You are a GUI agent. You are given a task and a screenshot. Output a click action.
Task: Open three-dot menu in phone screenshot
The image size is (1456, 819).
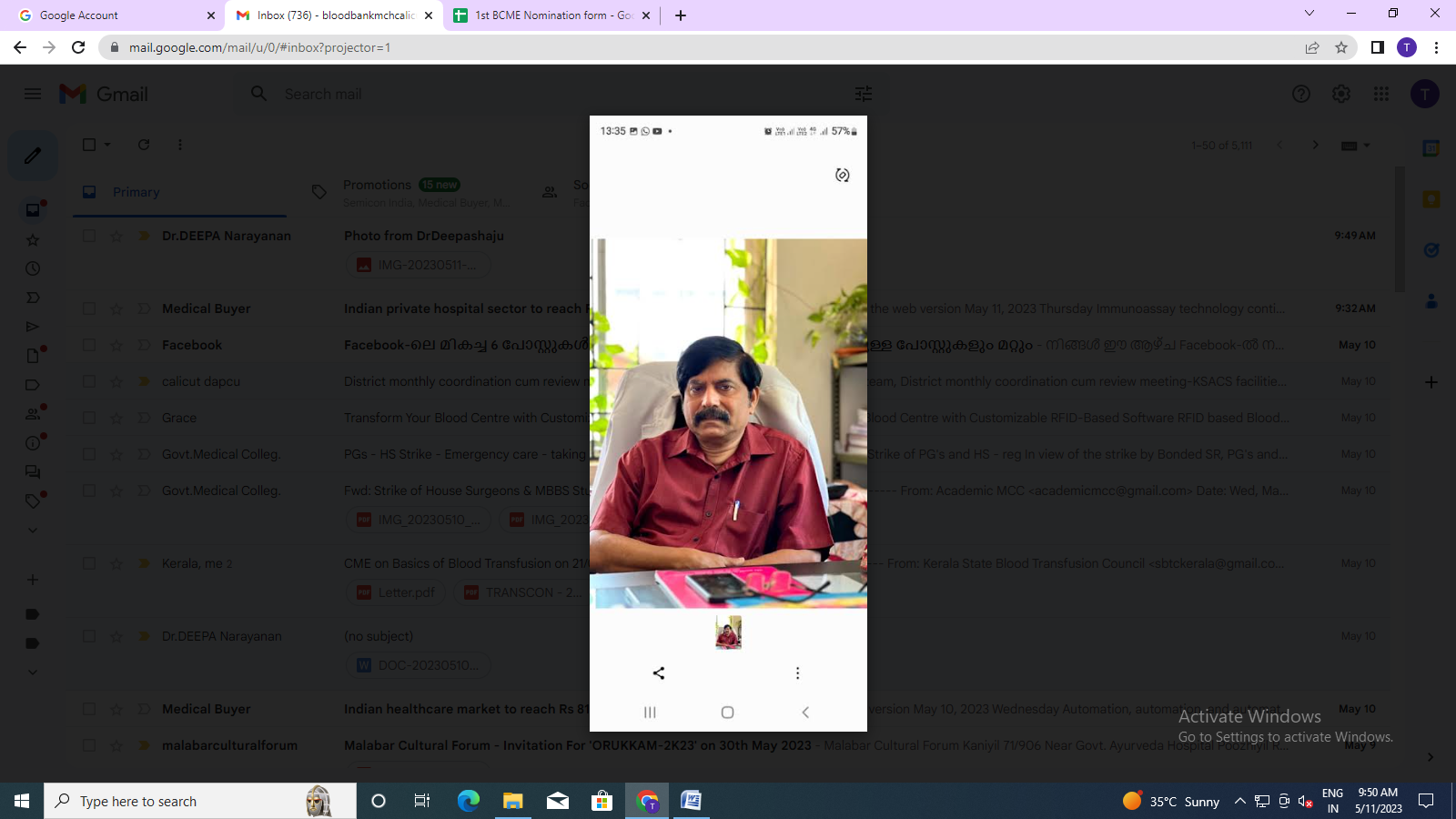point(798,673)
